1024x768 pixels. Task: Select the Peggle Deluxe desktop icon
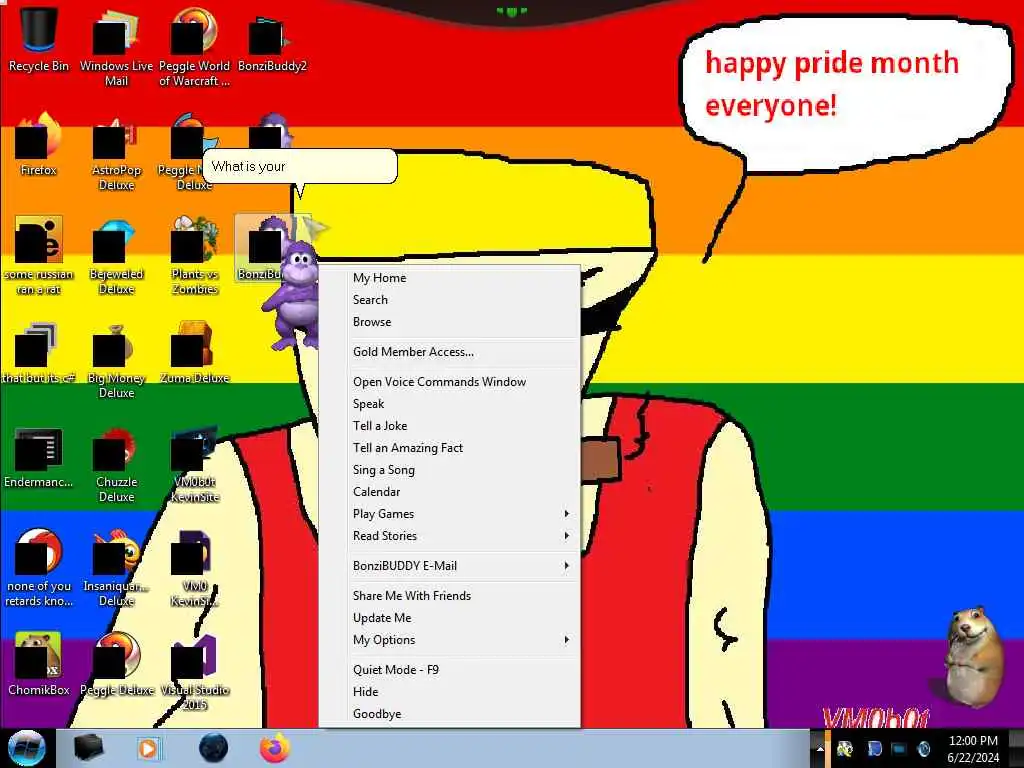click(x=116, y=664)
